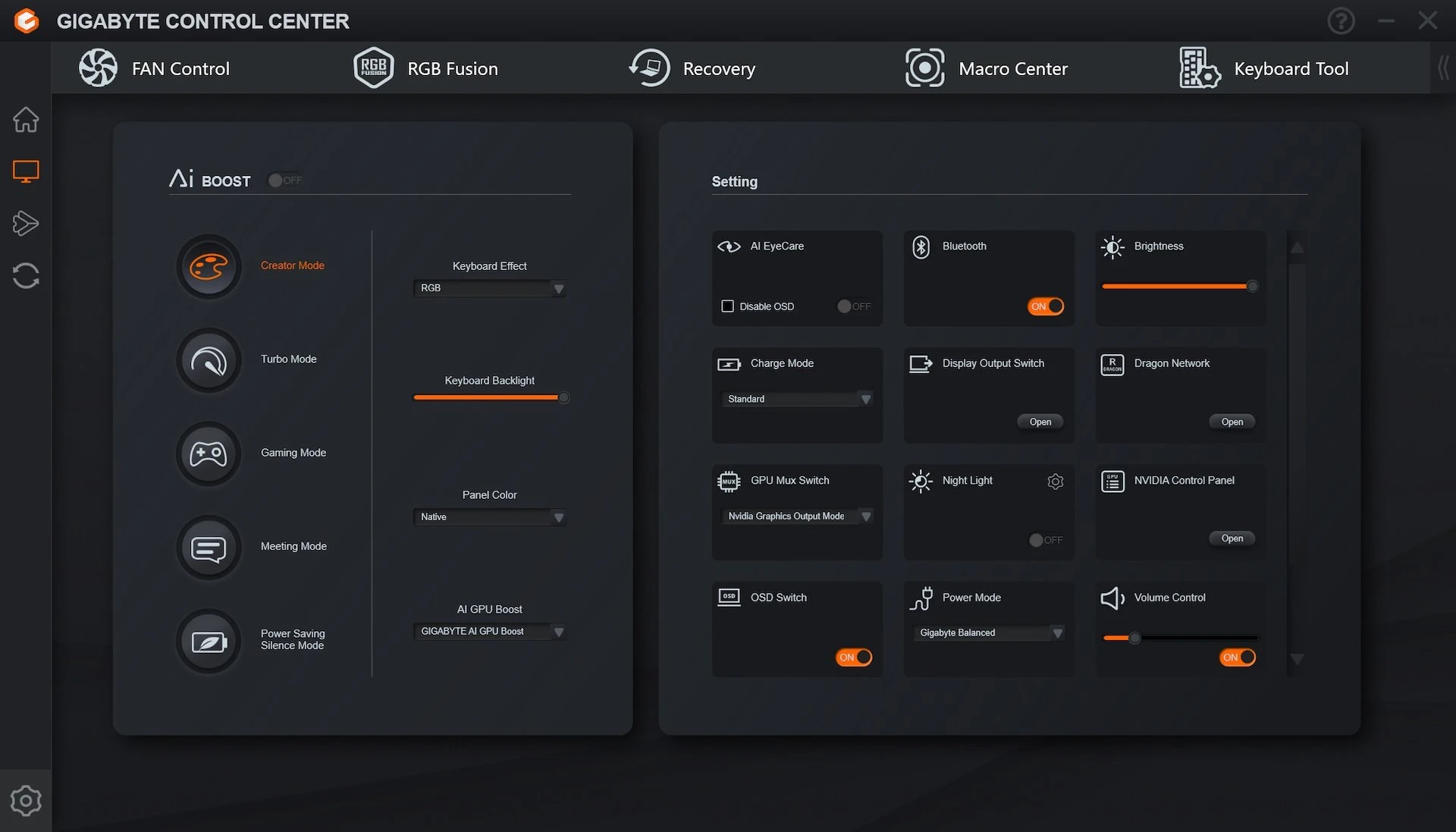
Task: Toggle the Volume Control ON switch
Action: coord(1238,658)
